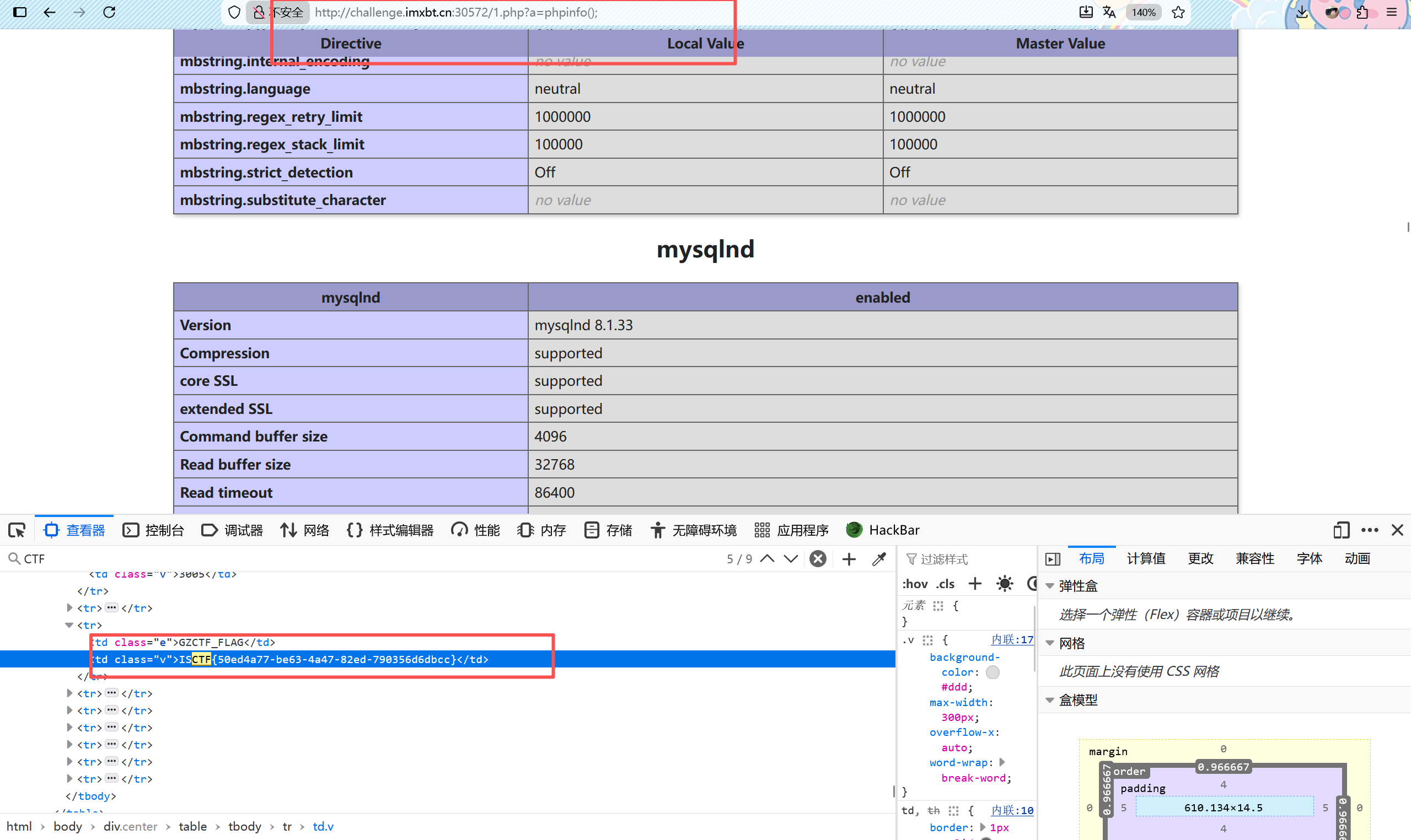Enable light color scheme simulation
The height and width of the screenshot is (840, 1411).
(1005, 584)
